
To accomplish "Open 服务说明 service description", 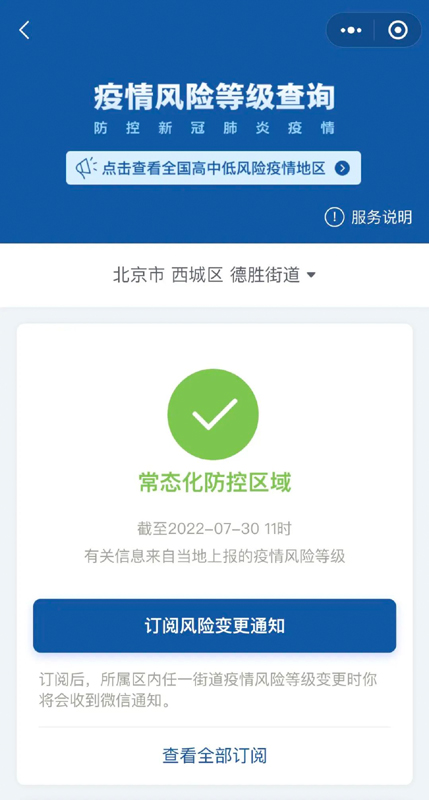I will 382,217.
